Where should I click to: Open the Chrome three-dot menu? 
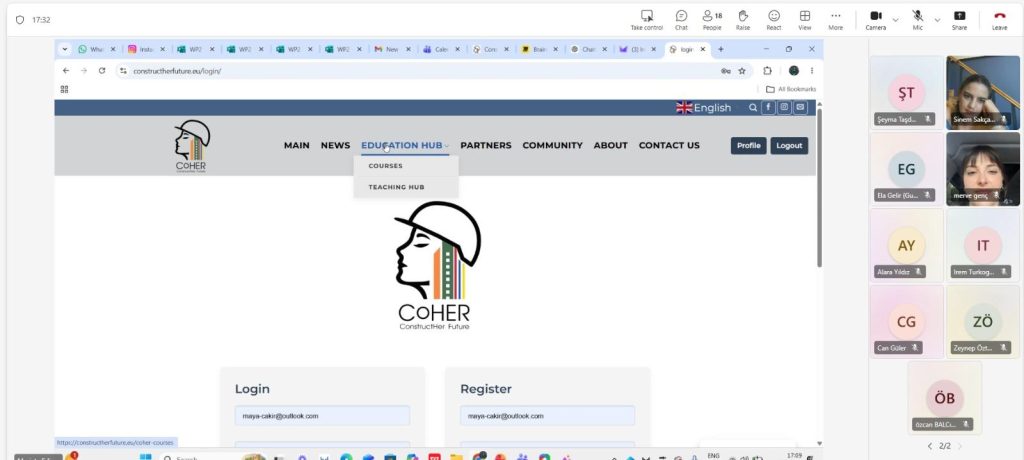(x=812, y=71)
